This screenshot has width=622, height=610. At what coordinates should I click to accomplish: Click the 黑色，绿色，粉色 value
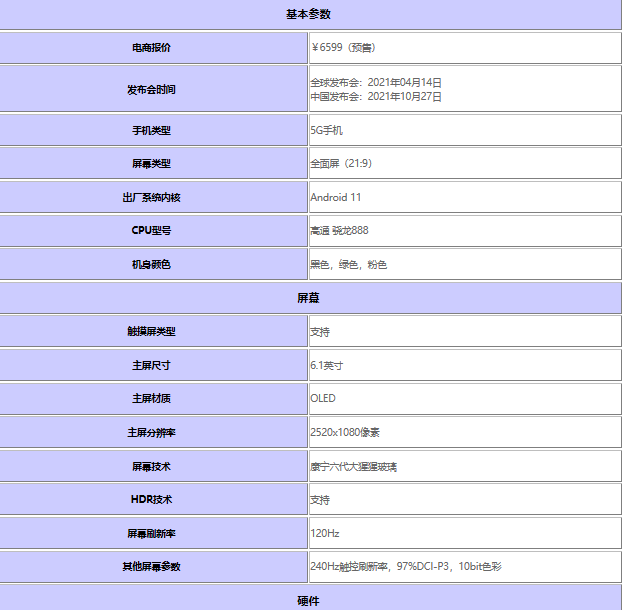click(x=349, y=264)
